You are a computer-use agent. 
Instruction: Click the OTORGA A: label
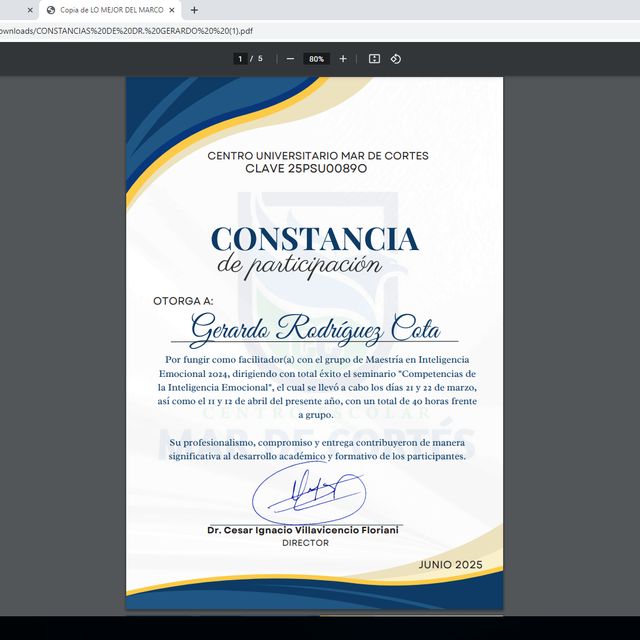[x=183, y=301]
